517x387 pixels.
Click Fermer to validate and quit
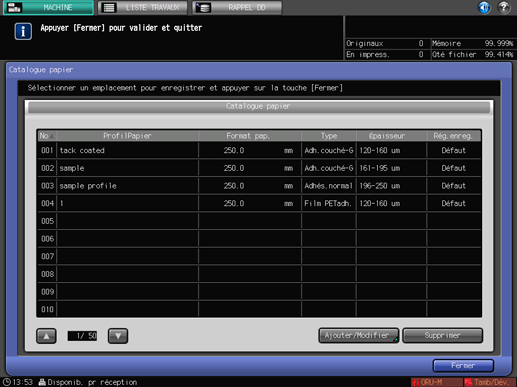pyautogui.click(x=463, y=366)
